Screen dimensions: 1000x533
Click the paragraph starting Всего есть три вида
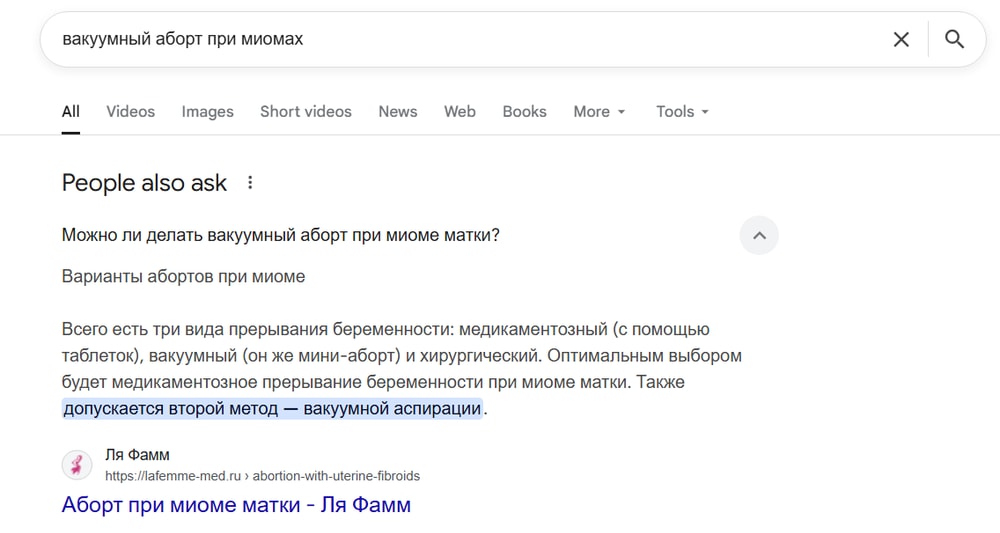coord(402,369)
